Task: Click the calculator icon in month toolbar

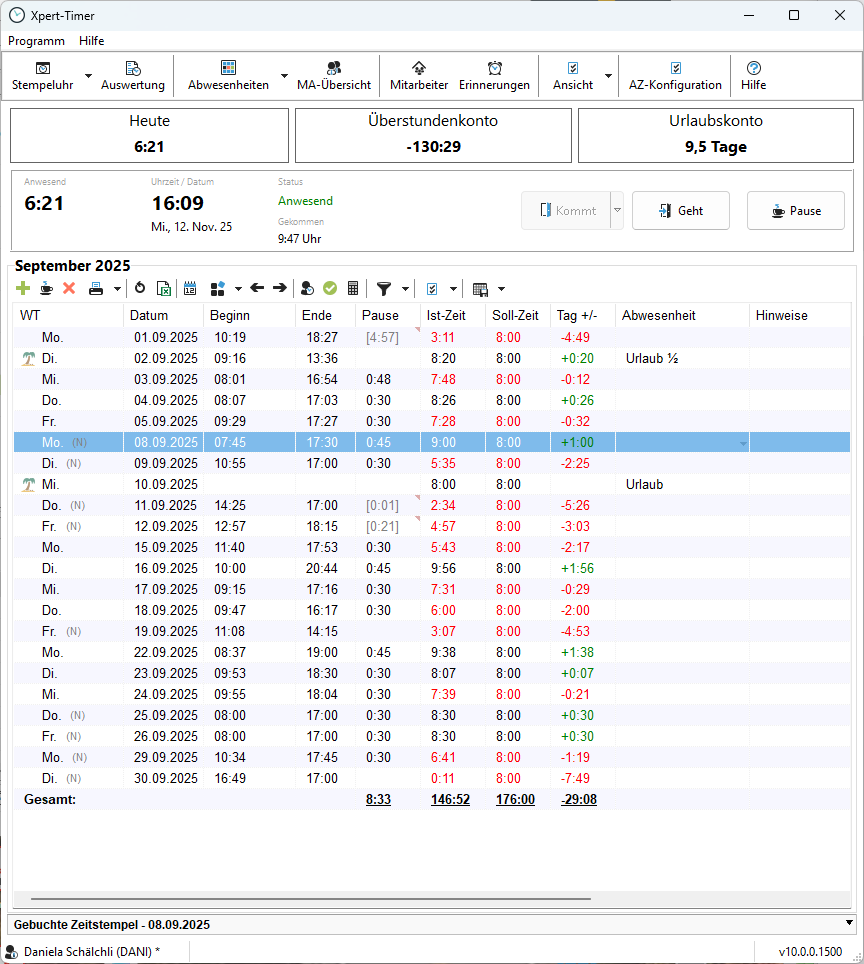Action: pos(353,288)
